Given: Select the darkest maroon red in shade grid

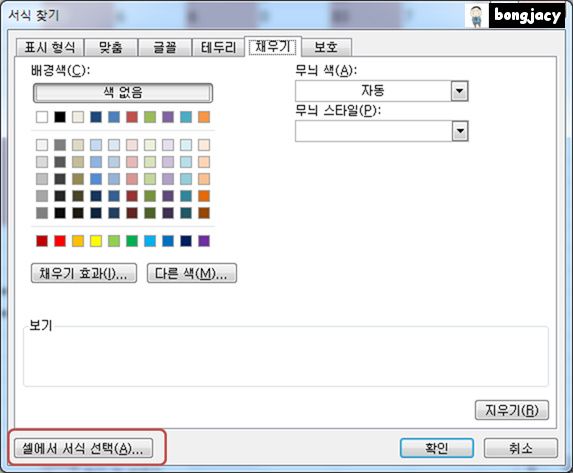Looking at the screenshot, I should 132,213.
